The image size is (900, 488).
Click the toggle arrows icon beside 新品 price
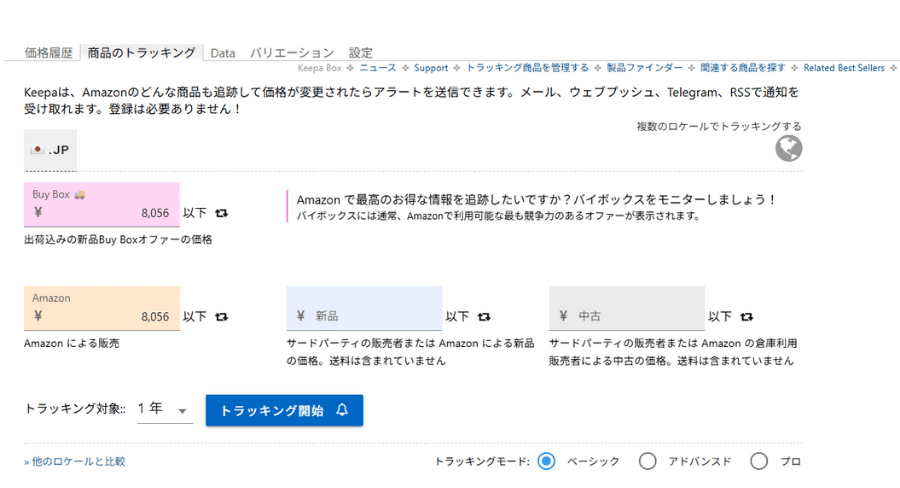[x=484, y=317]
